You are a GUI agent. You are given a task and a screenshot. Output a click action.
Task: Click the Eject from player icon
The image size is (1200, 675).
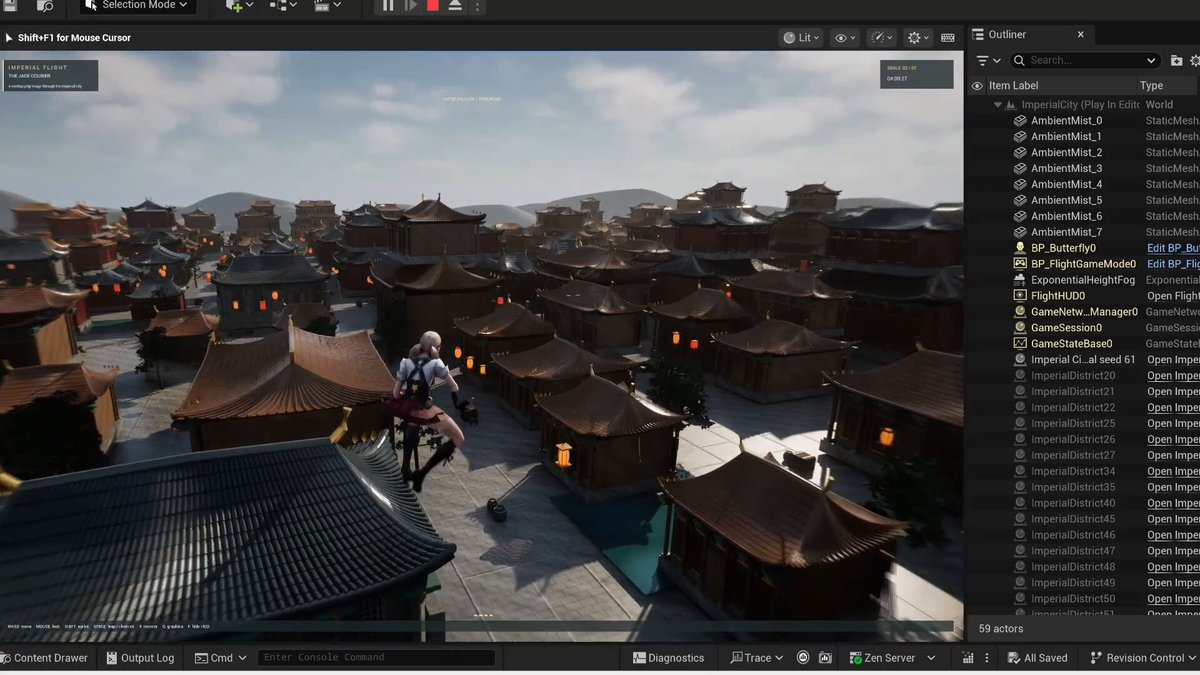(x=455, y=6)
